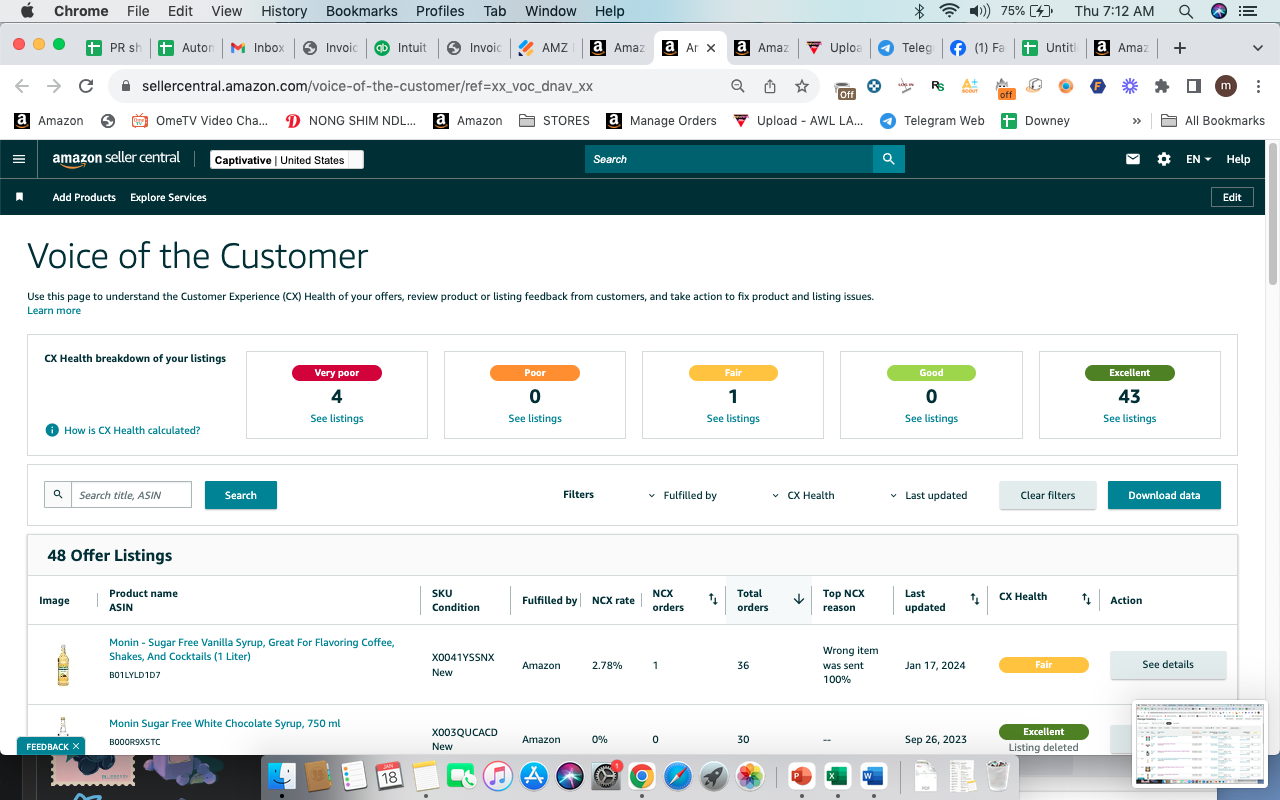
Task: Open the Learn more link
Action: tap(54, 311)
